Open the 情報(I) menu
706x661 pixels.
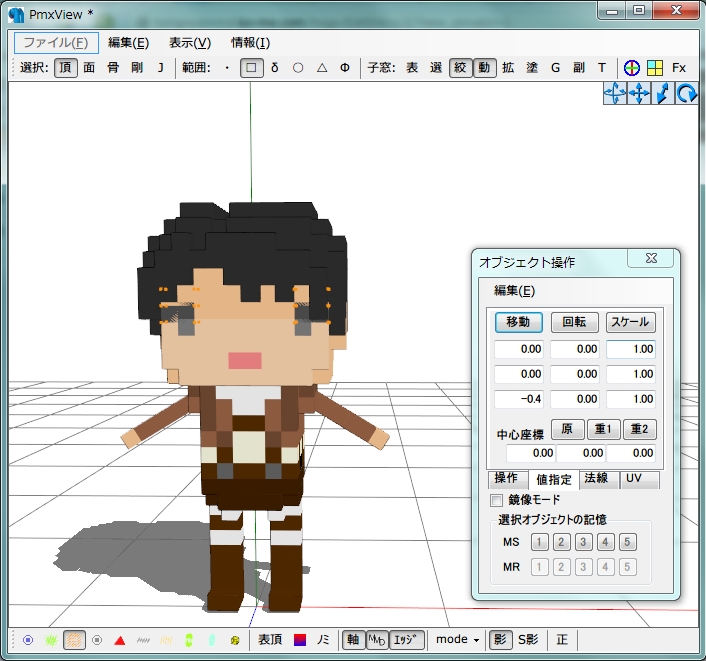pyautogui.click(x=250, y=43)
